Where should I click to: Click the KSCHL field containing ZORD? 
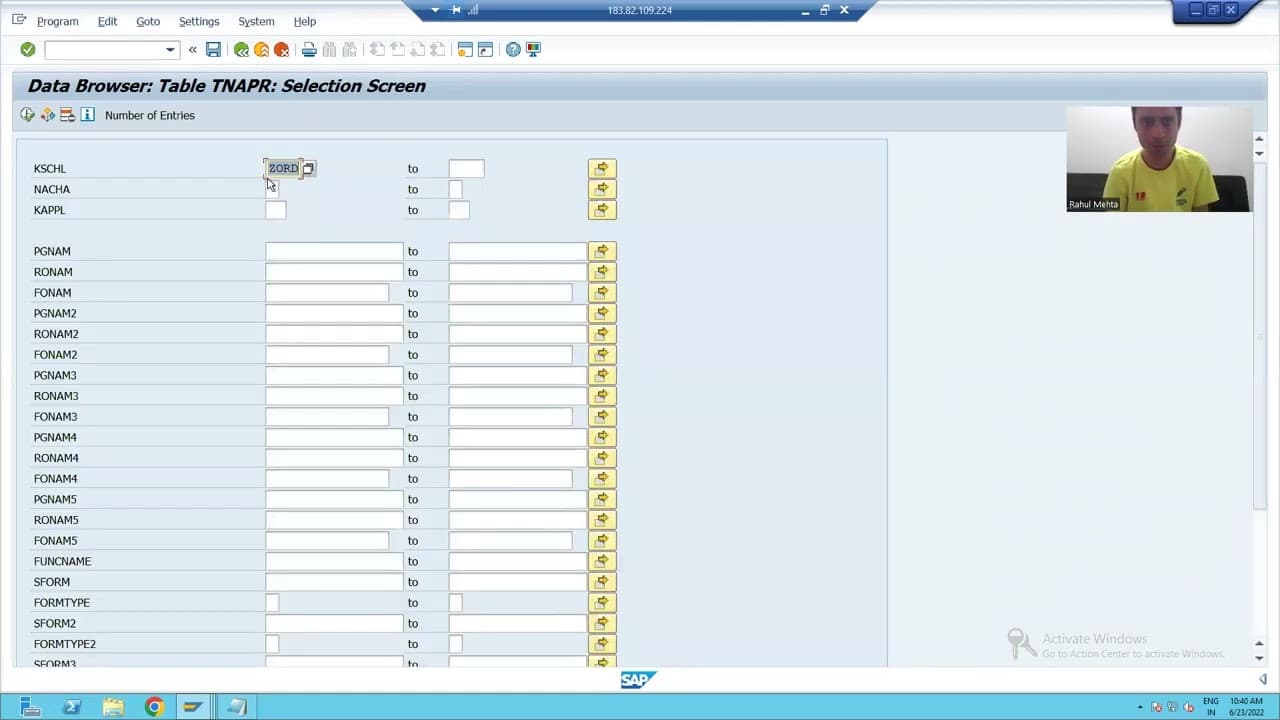pyautogui.click(x=283, y=168)
